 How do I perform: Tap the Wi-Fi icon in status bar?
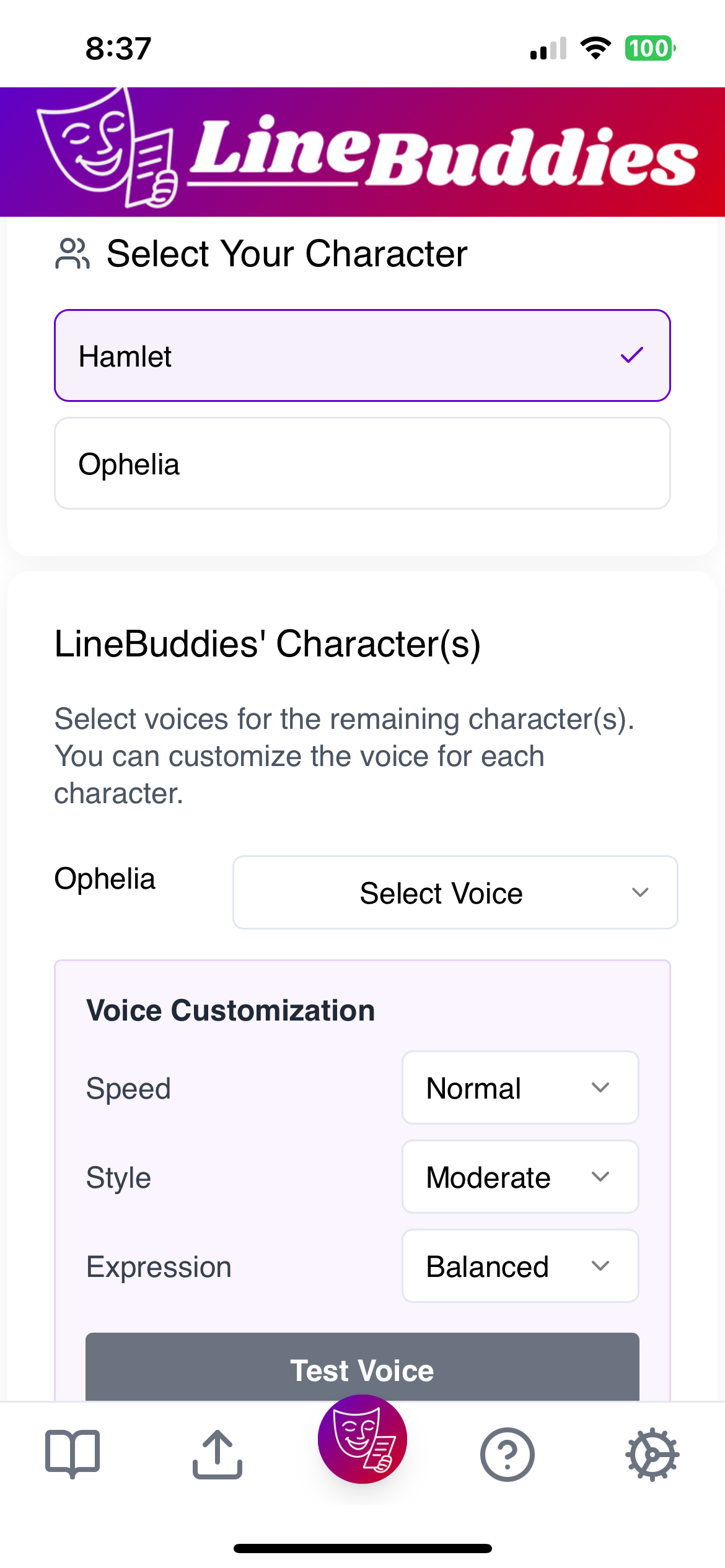point(595,48)
